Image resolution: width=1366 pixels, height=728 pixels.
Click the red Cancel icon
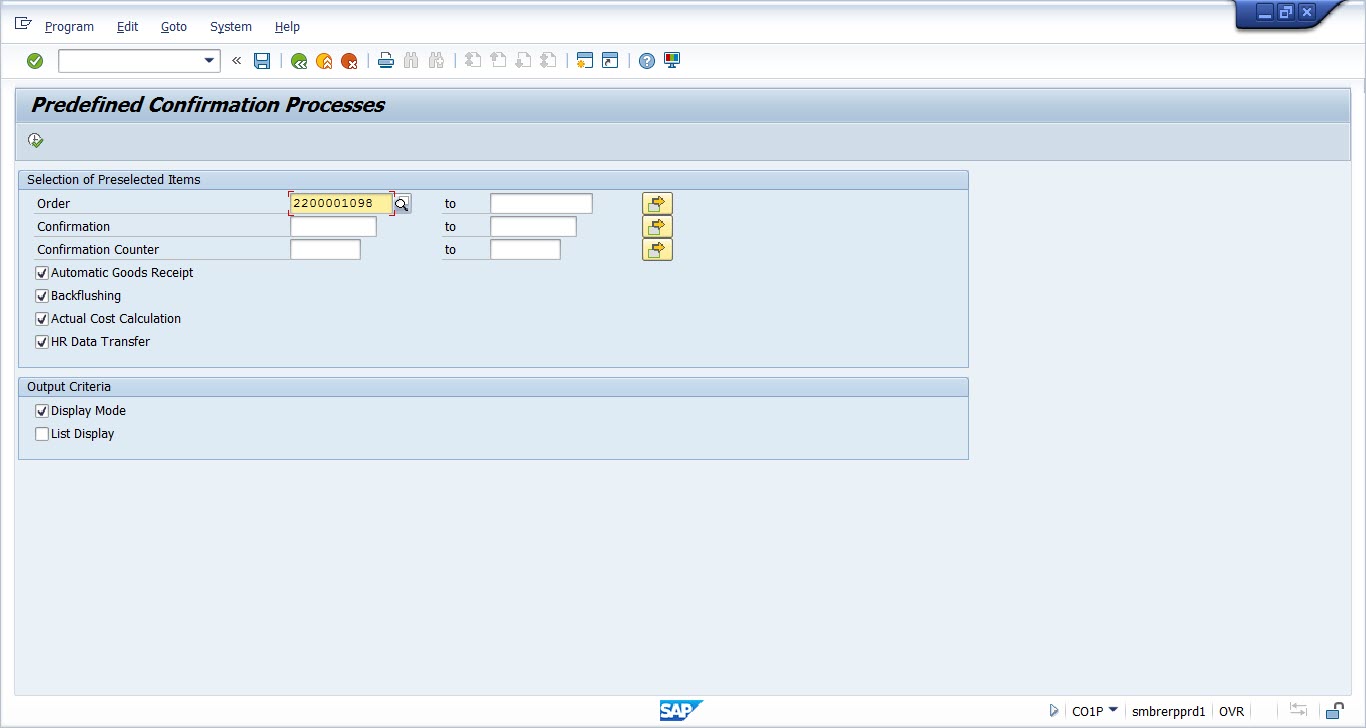pos(349,61)
